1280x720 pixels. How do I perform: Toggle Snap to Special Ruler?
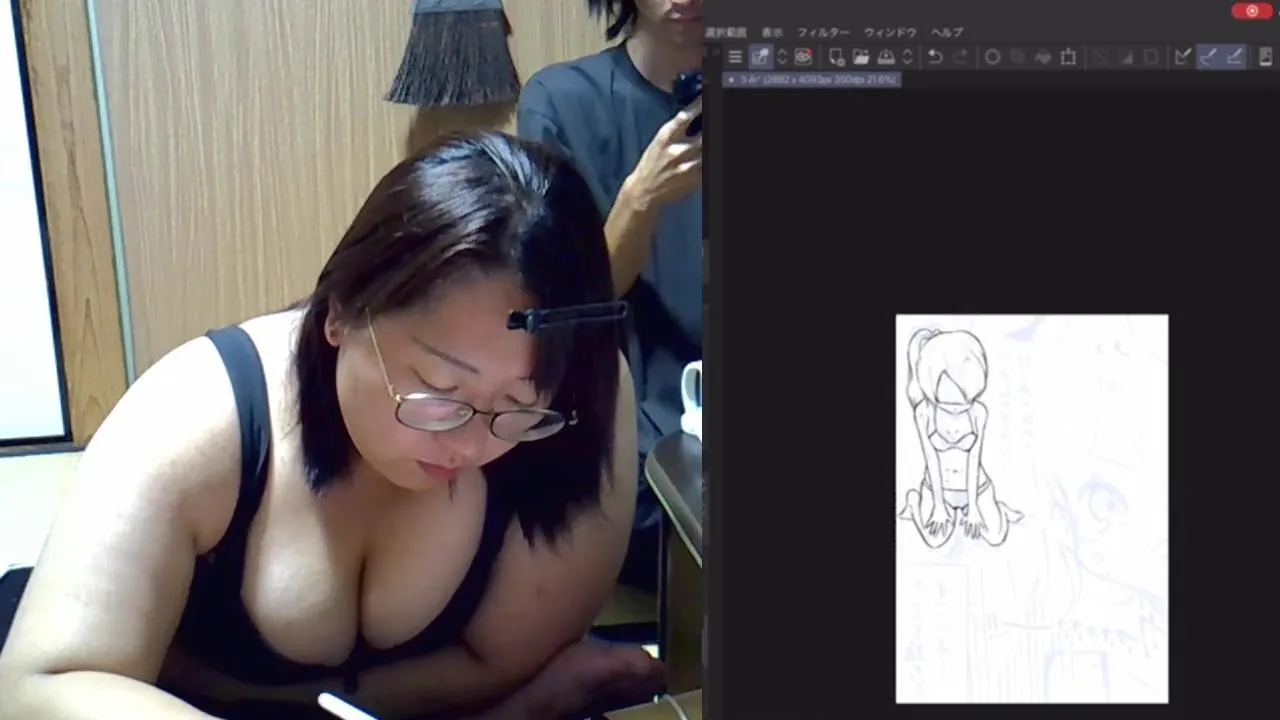pyautogui.click(x=1209, y=57)
